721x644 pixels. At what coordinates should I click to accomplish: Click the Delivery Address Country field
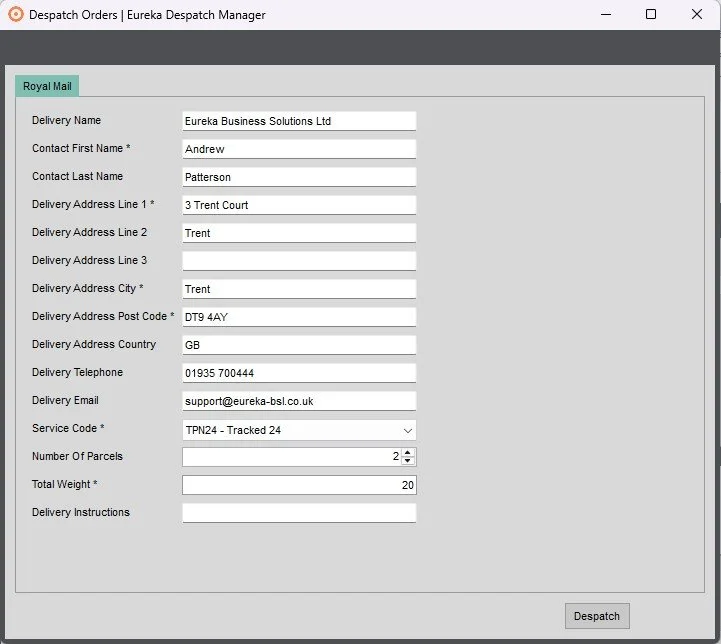(x=299, y=345)
